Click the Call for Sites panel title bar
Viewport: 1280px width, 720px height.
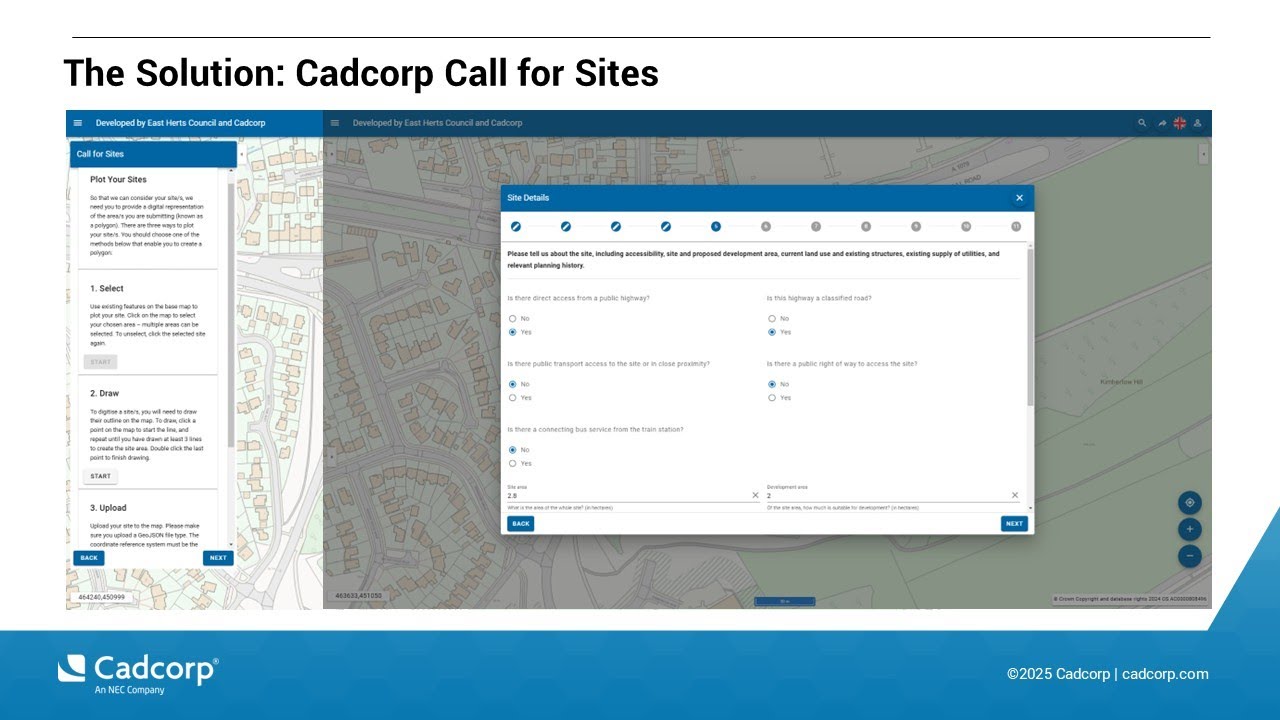(153, 154)
